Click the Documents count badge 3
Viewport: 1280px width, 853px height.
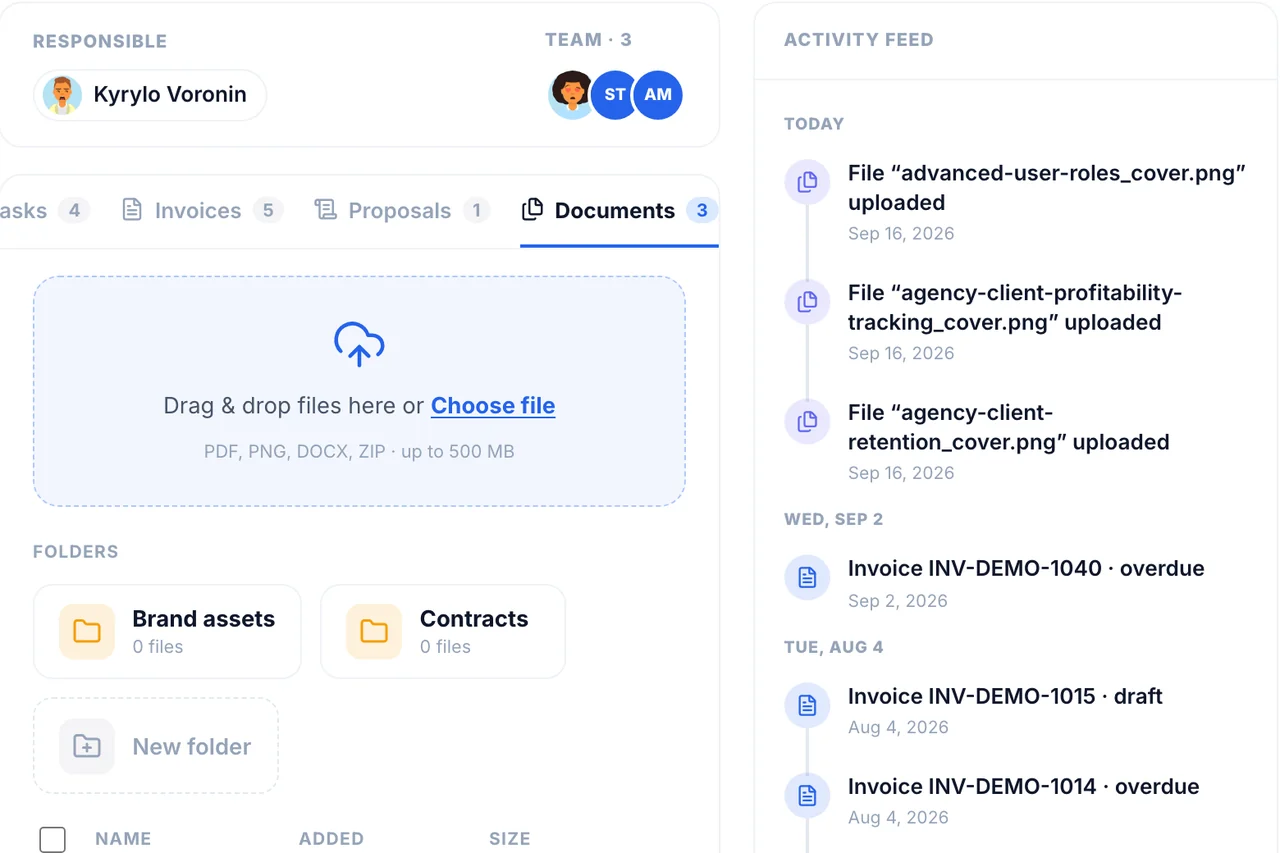(x=702, y=210)
